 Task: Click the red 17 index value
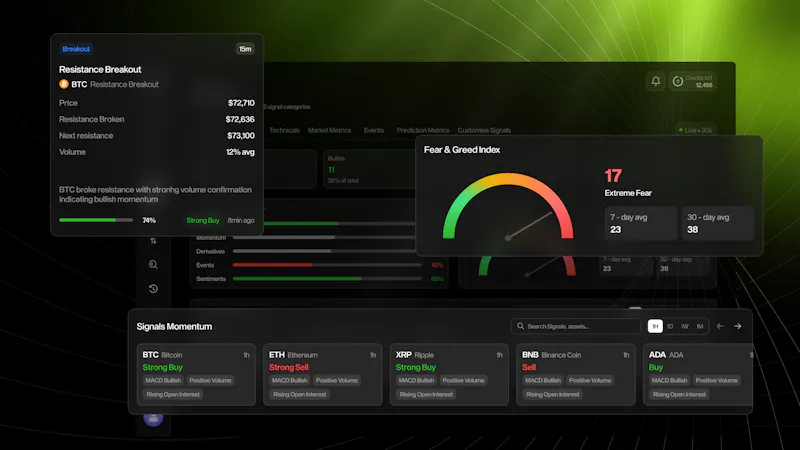tap(613, 176)
